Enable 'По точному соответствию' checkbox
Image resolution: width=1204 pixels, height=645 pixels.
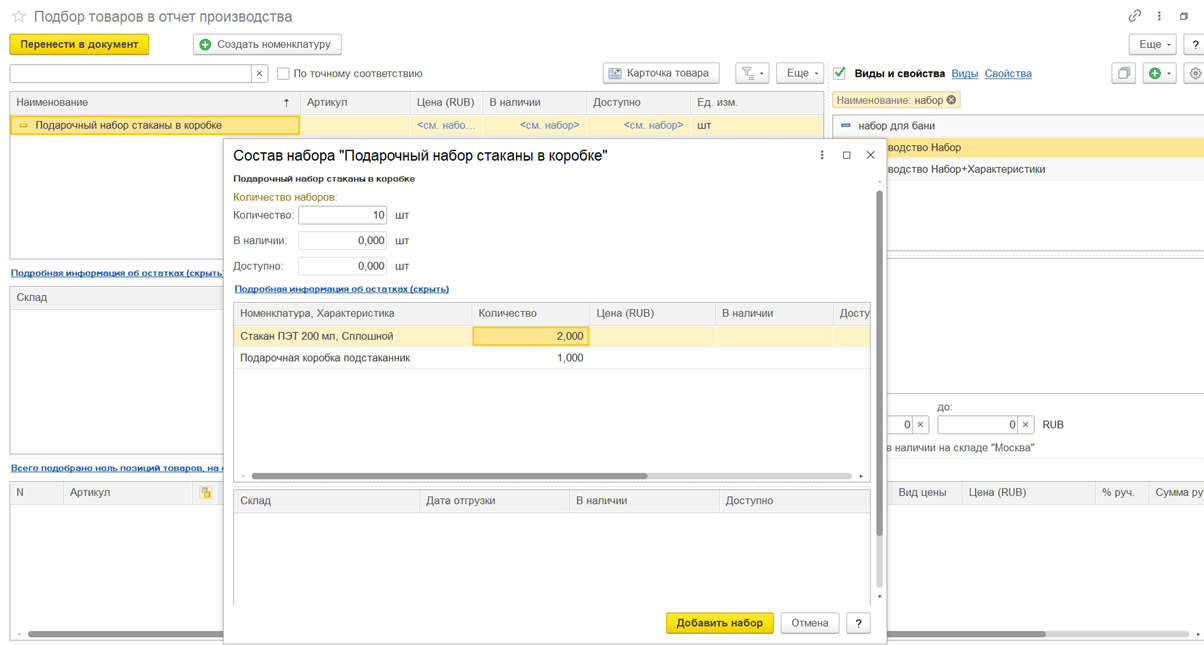[284, 73]
